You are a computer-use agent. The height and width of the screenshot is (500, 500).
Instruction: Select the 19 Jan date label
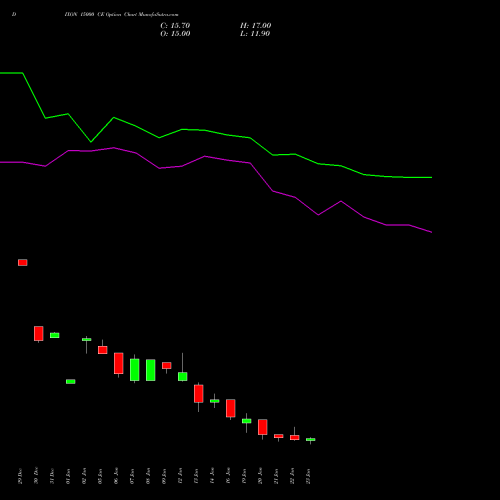pyautogui.click(x=244, y=476)
